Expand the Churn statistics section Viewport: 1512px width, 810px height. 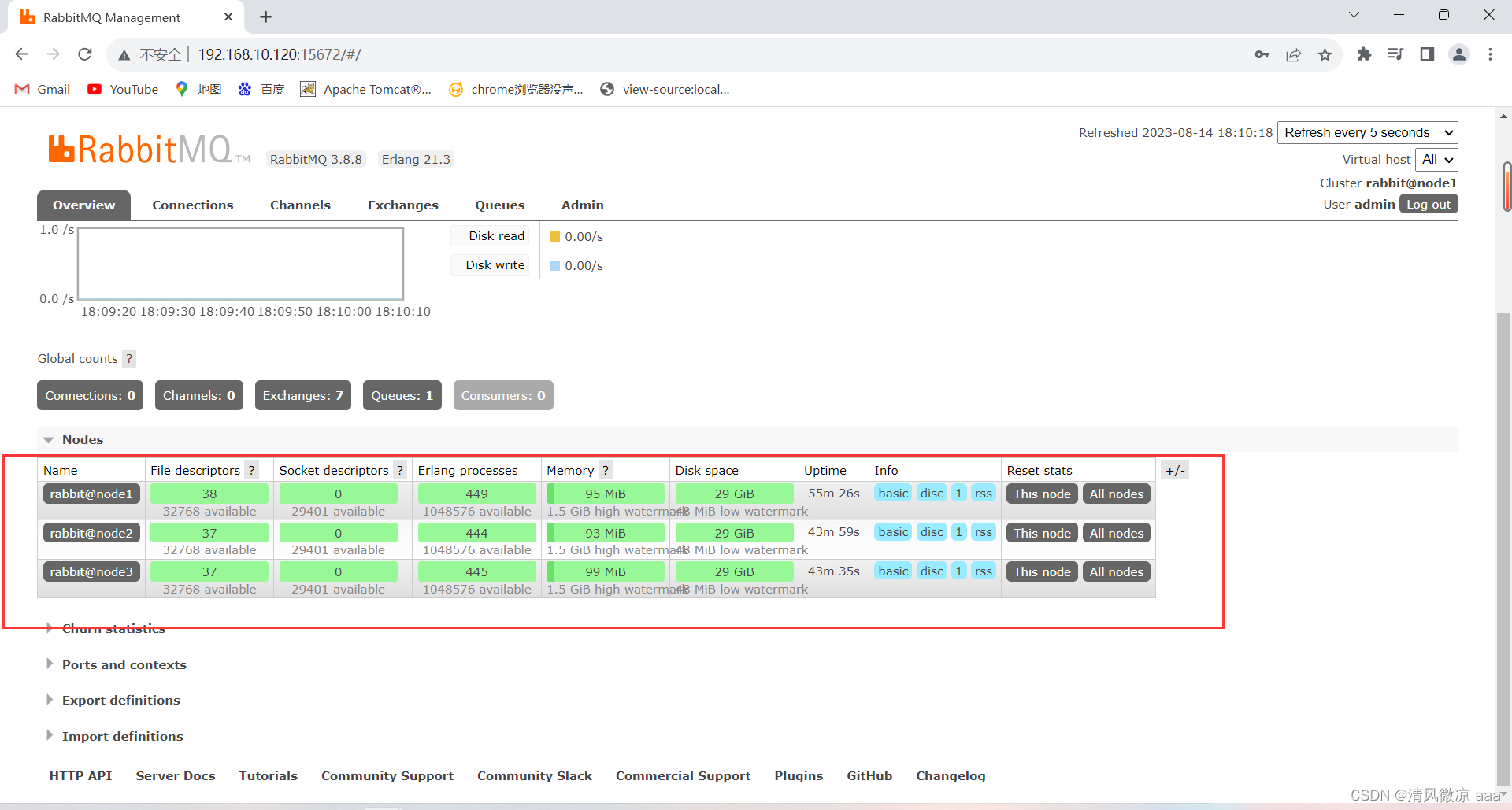point(113,628)
